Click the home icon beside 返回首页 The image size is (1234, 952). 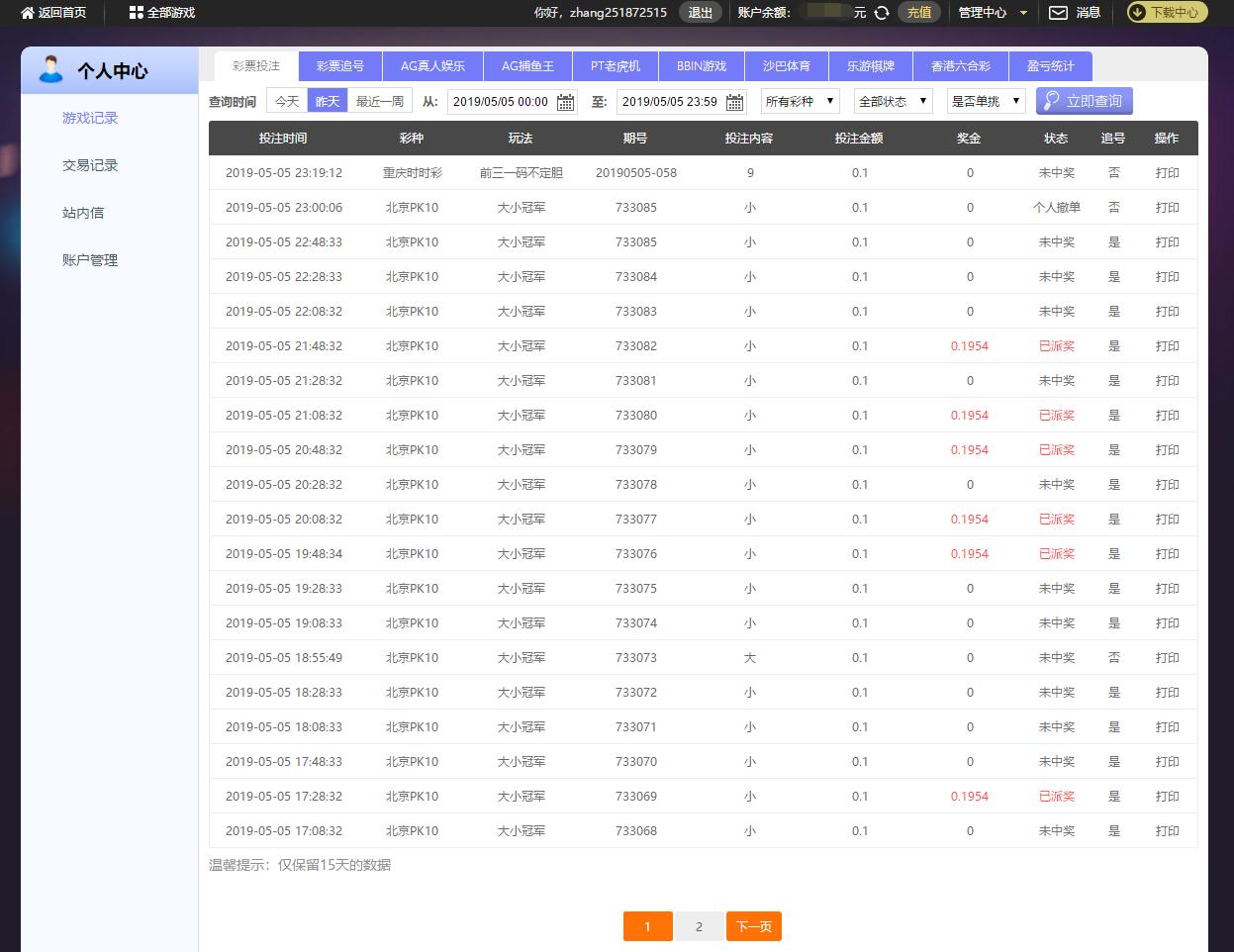pos(28,13)
